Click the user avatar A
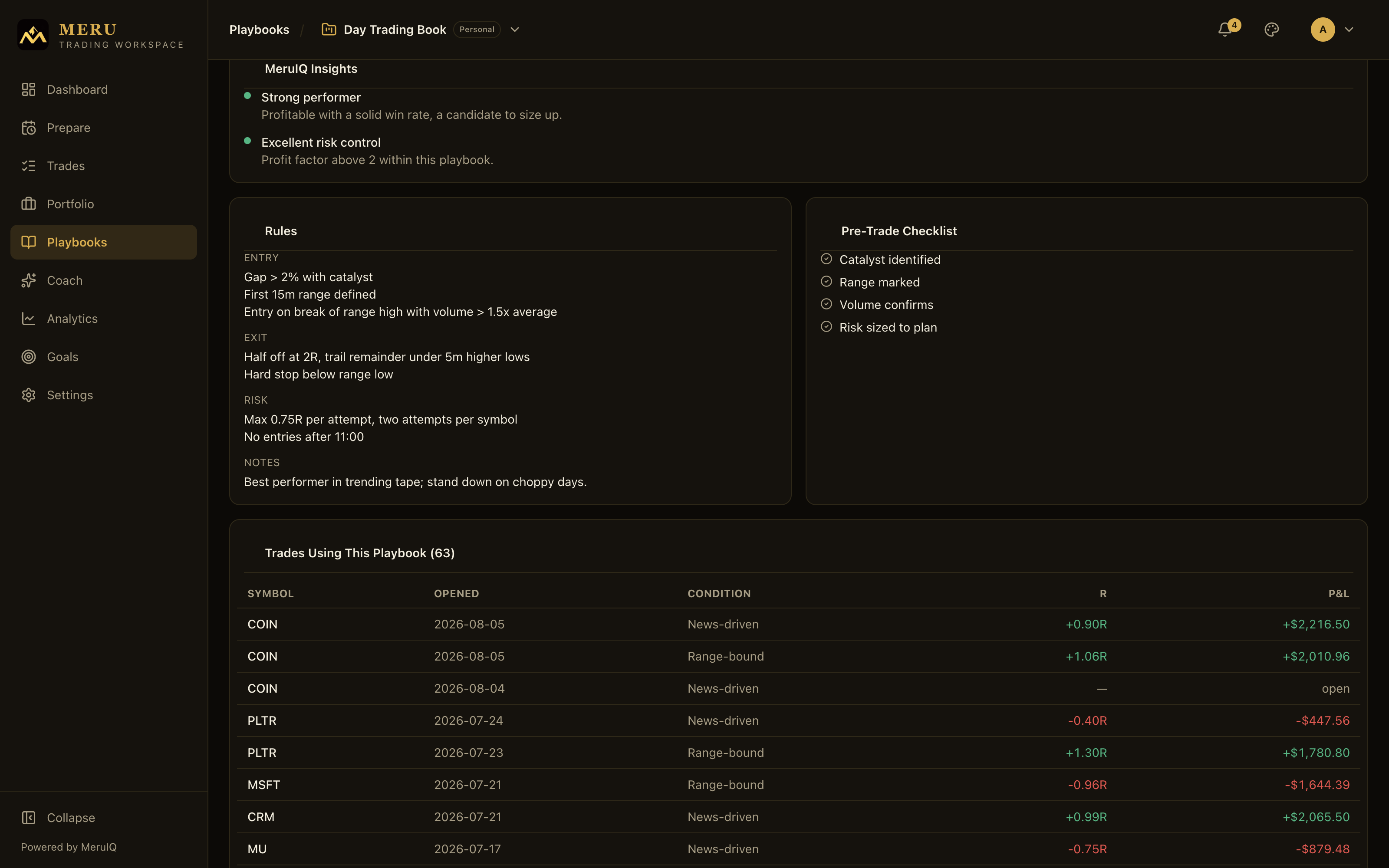Image resolution: width=1389 pixels, height=868 pixels. (1323, 29)
